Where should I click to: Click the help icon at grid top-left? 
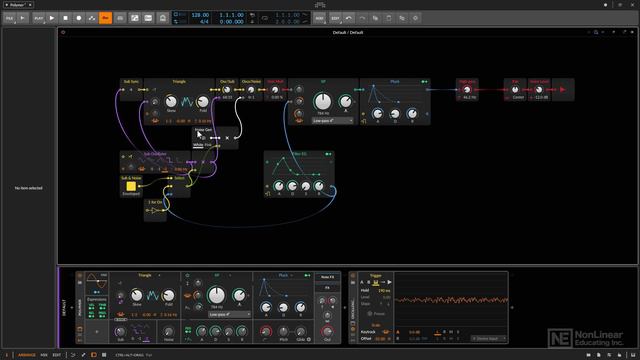63,32
